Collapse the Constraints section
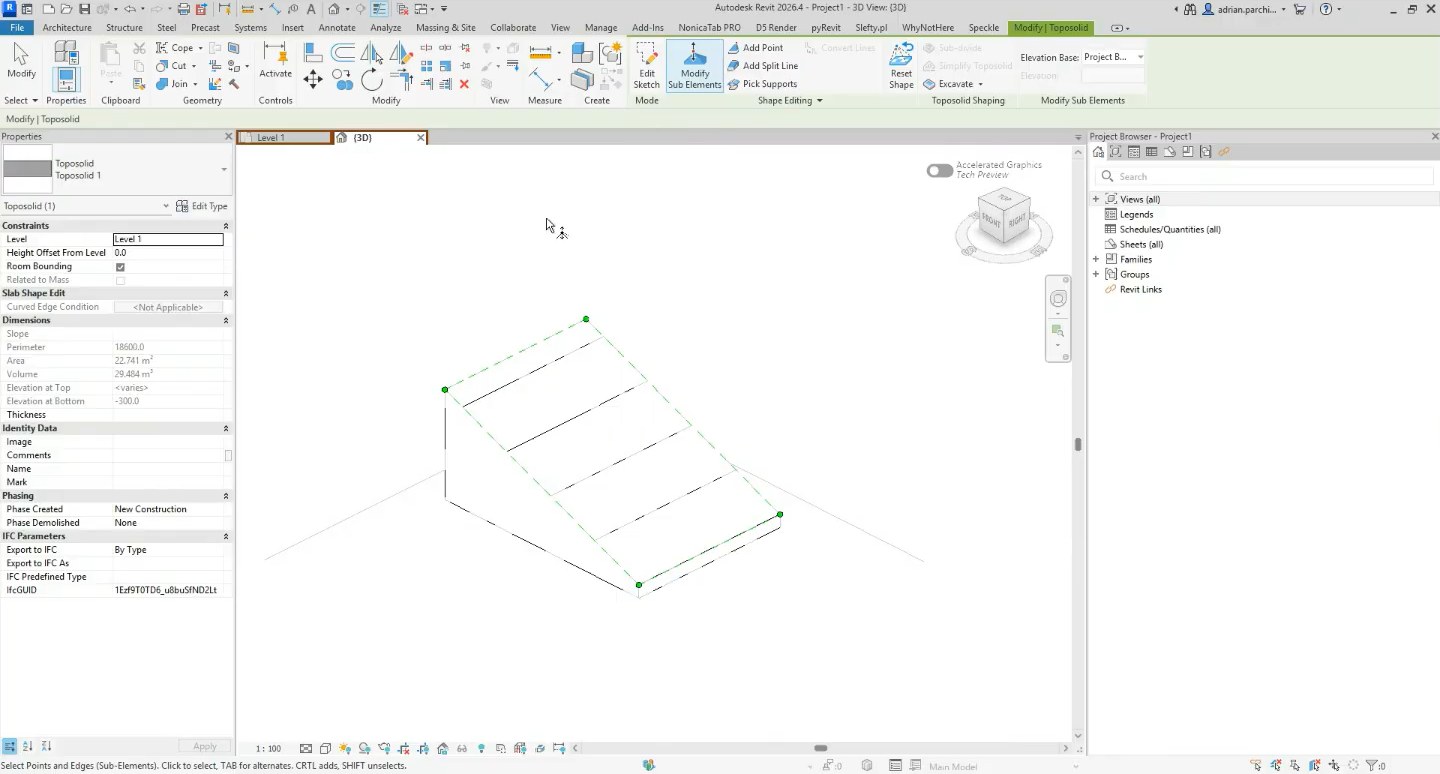This screenshot has height=774, width=1440. (x=225, y=226)
